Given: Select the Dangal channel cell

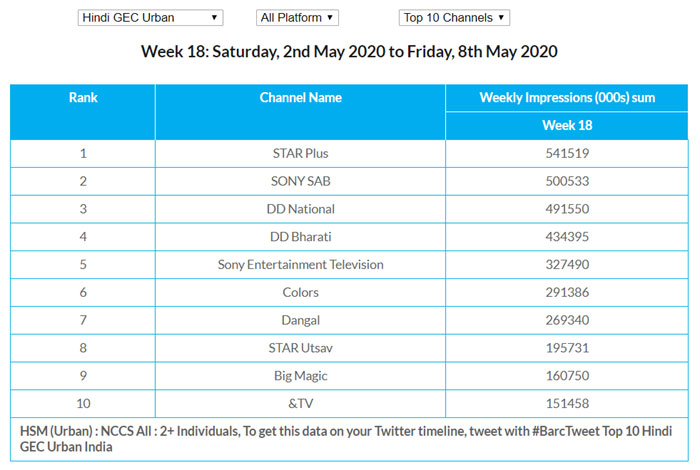Looking at the screenshot, I should coord(300,321).
